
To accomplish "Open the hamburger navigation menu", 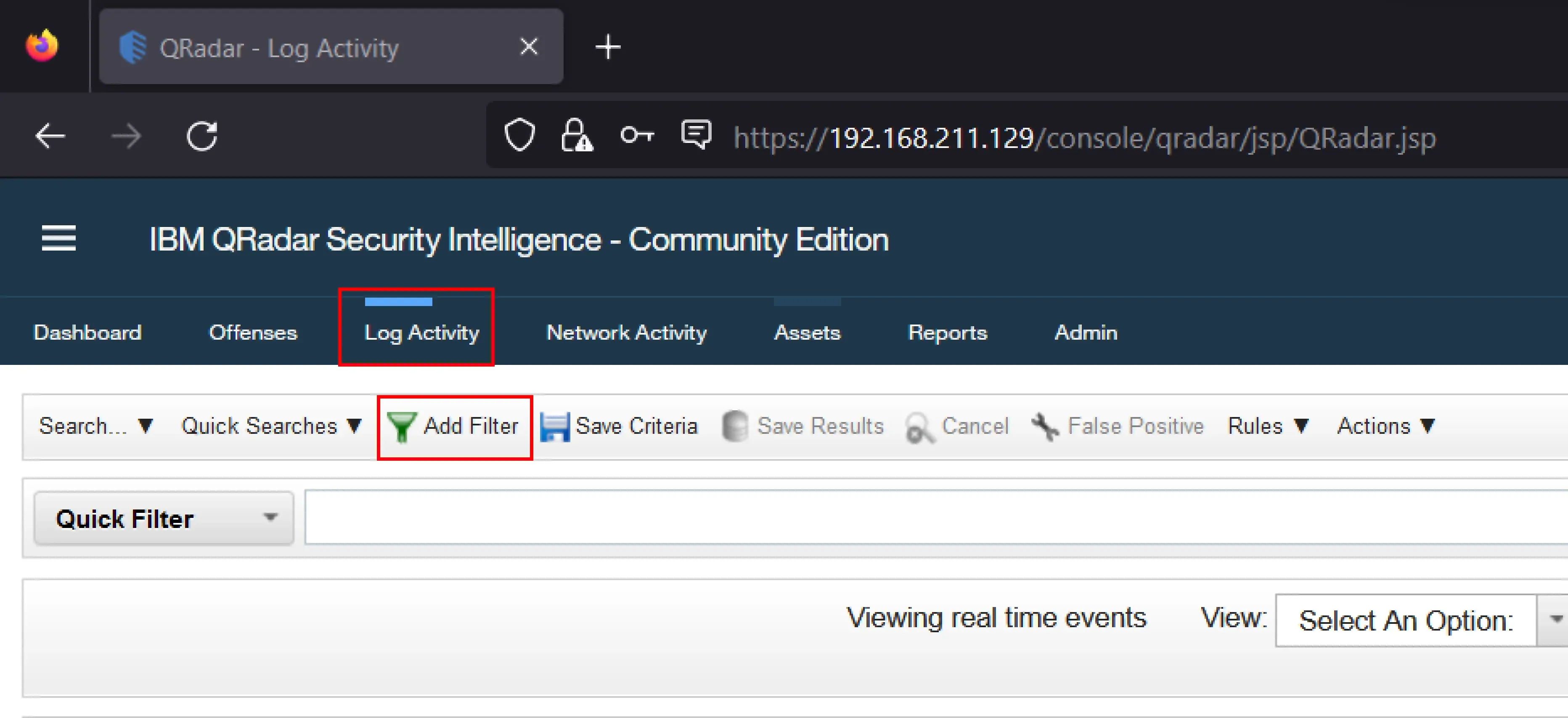I will (x=58, y=238).
